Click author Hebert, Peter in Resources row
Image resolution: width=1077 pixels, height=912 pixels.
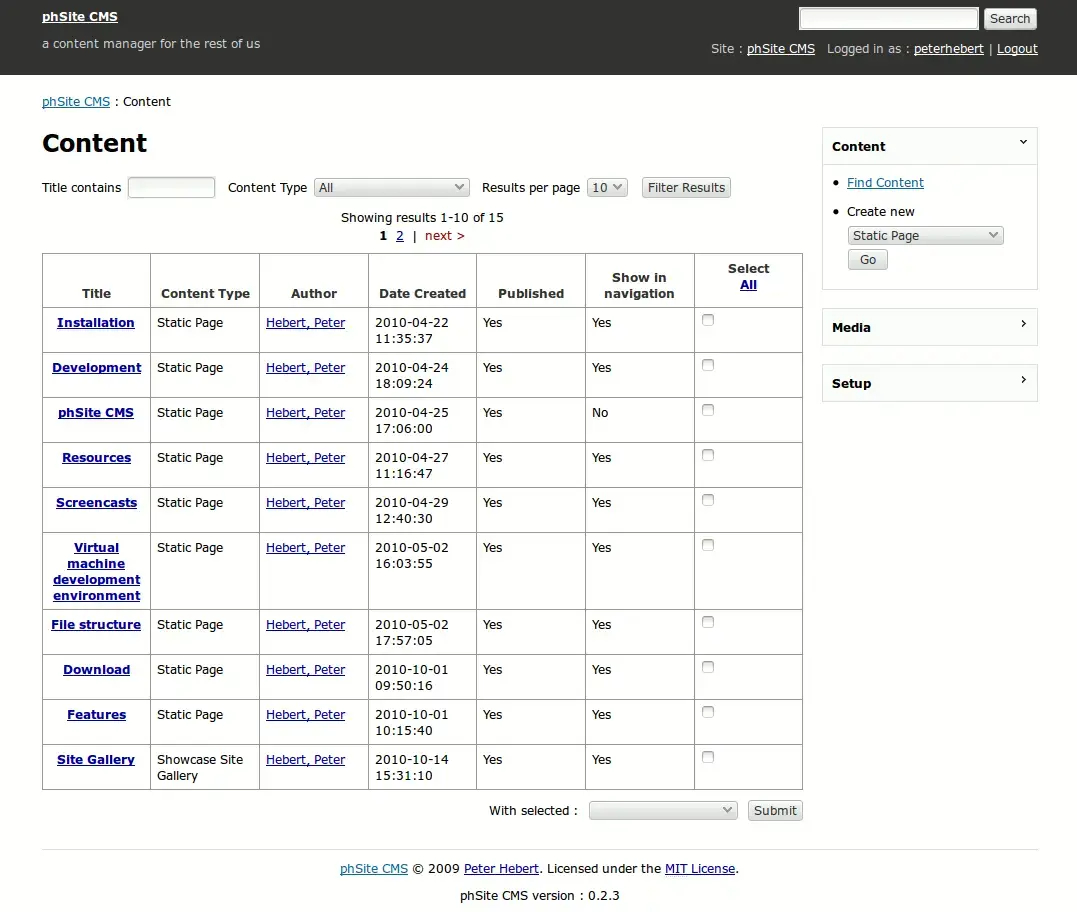pos(306,457)
